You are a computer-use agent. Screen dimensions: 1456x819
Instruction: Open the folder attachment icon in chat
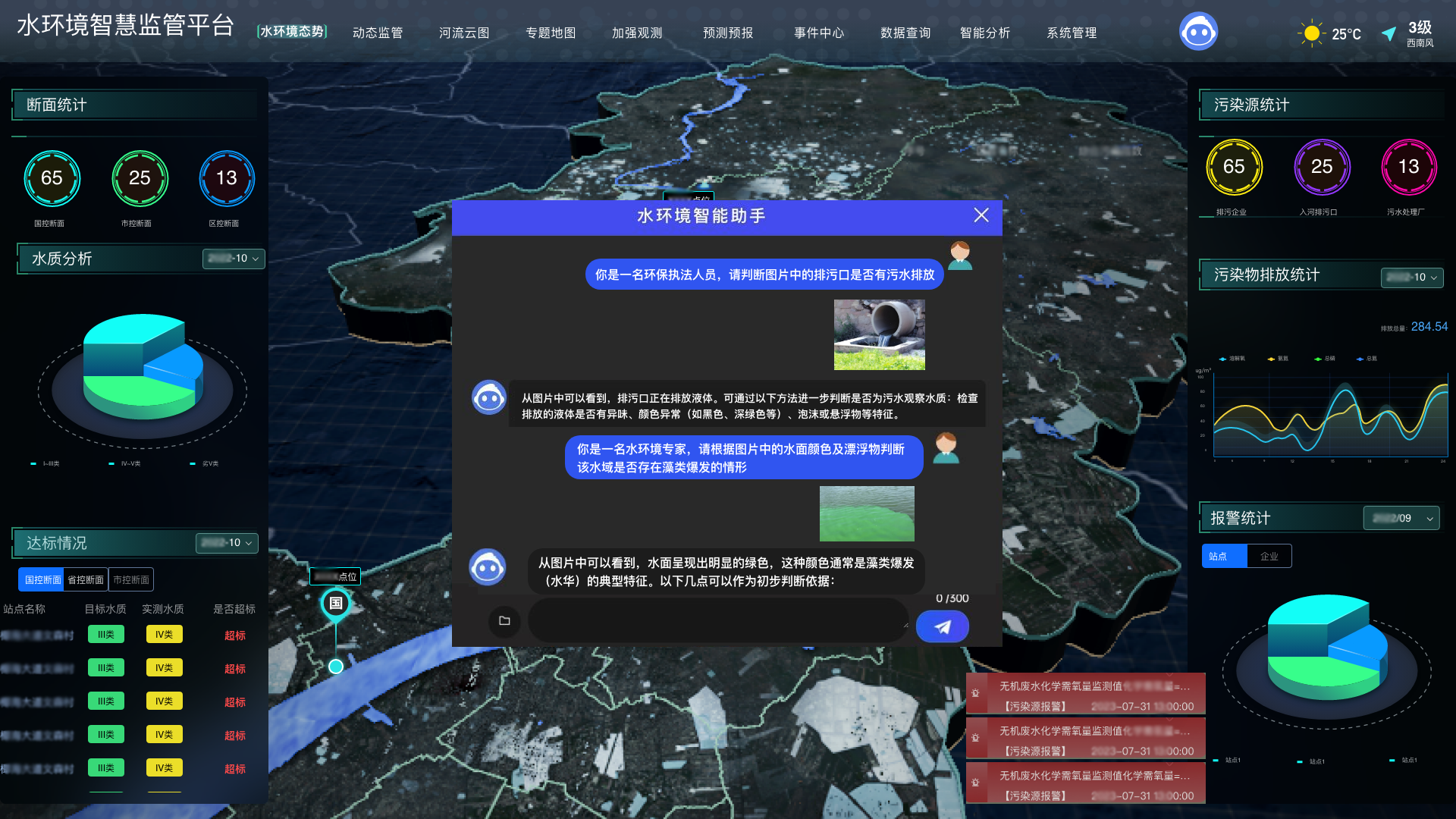point(504,620)
